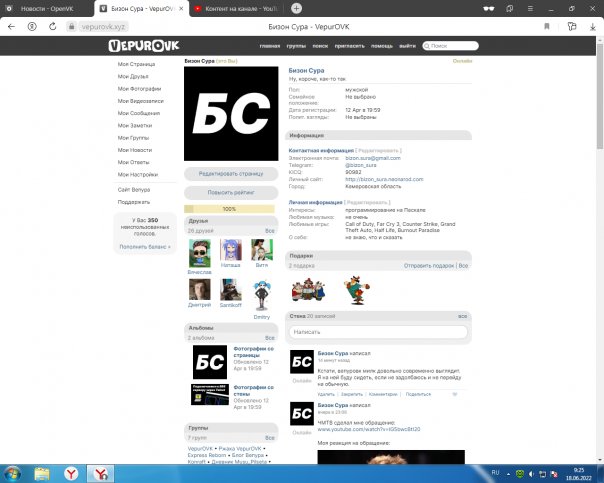Open friend Вячеслав's avatar
604x483 pixels.
[x=200, y=253]
